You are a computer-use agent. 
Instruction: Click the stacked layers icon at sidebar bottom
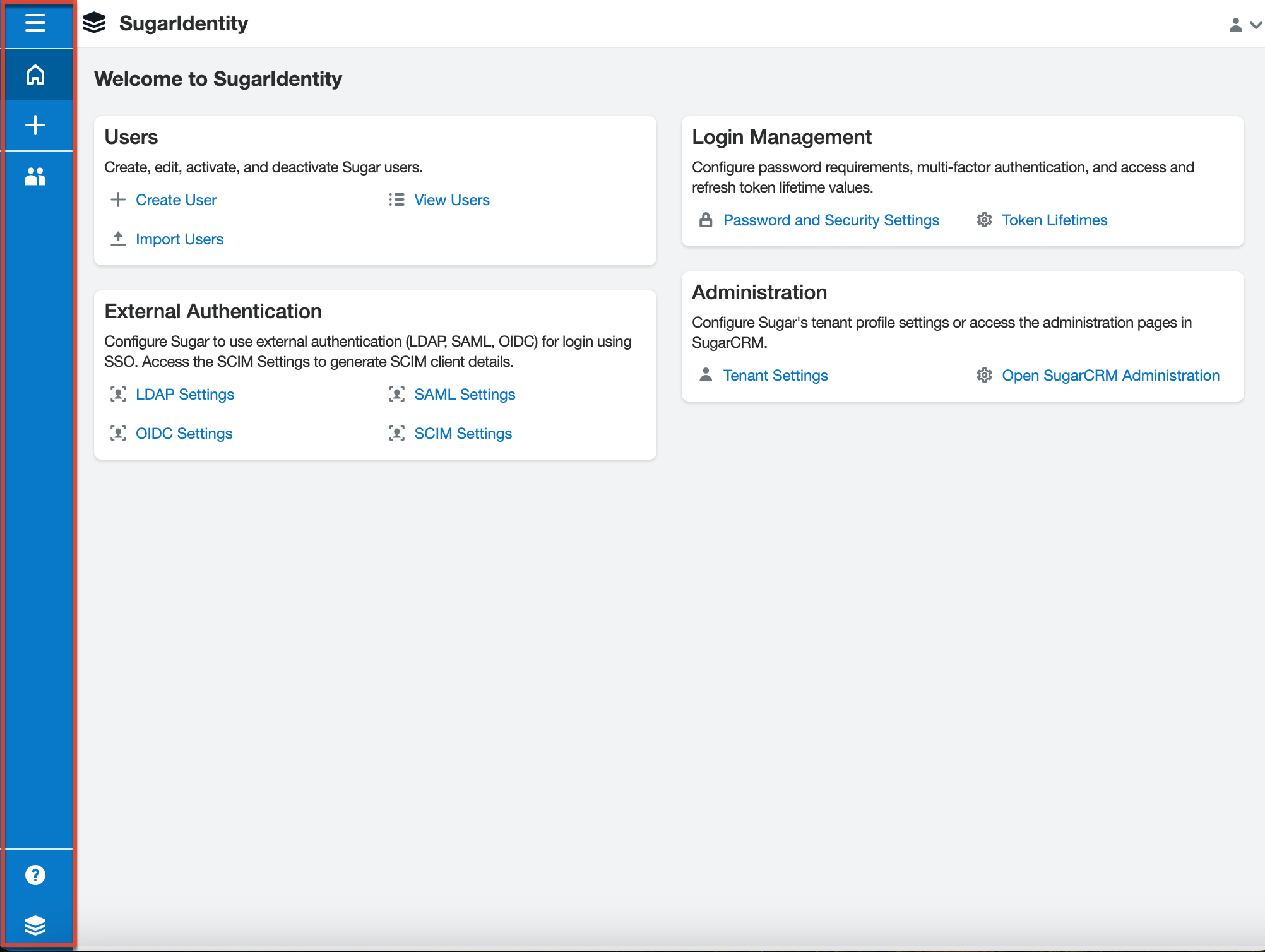pyautogui.click(x=35, y=925)
